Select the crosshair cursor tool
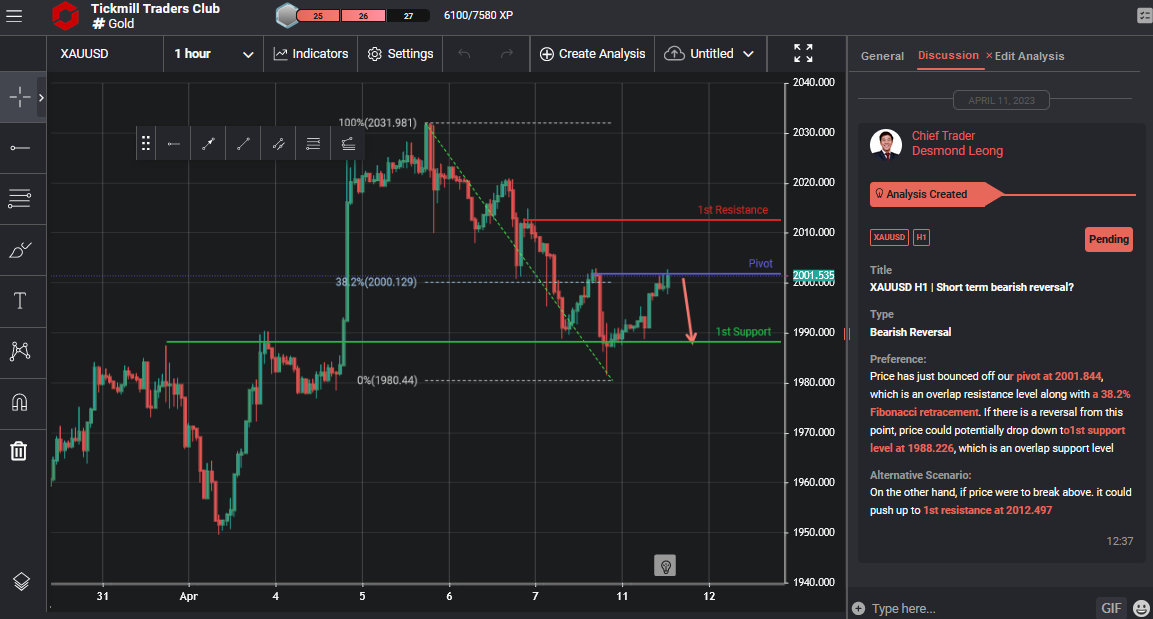This screenshot has height=619, width=1153. pyautogui.click(x=20, y=97)
